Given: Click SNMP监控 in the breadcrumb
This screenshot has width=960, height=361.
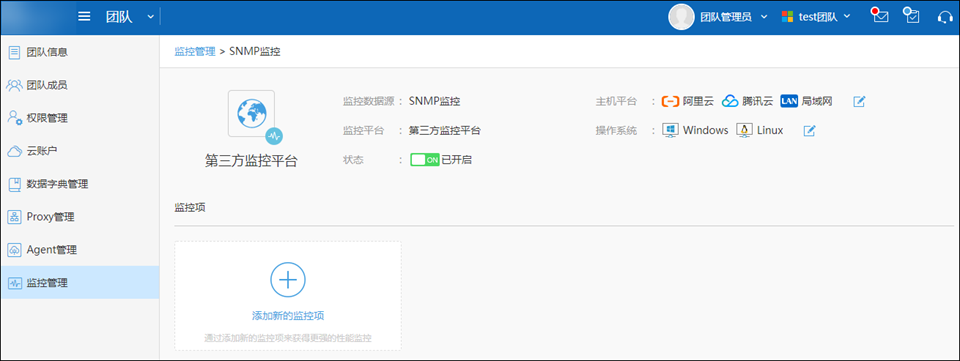Looking at the screenshot, I should (255, 51).
